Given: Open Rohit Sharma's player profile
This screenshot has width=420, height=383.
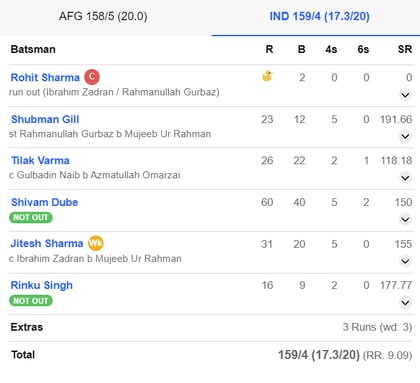Looking at the screenshot, I should click(45, 77).
